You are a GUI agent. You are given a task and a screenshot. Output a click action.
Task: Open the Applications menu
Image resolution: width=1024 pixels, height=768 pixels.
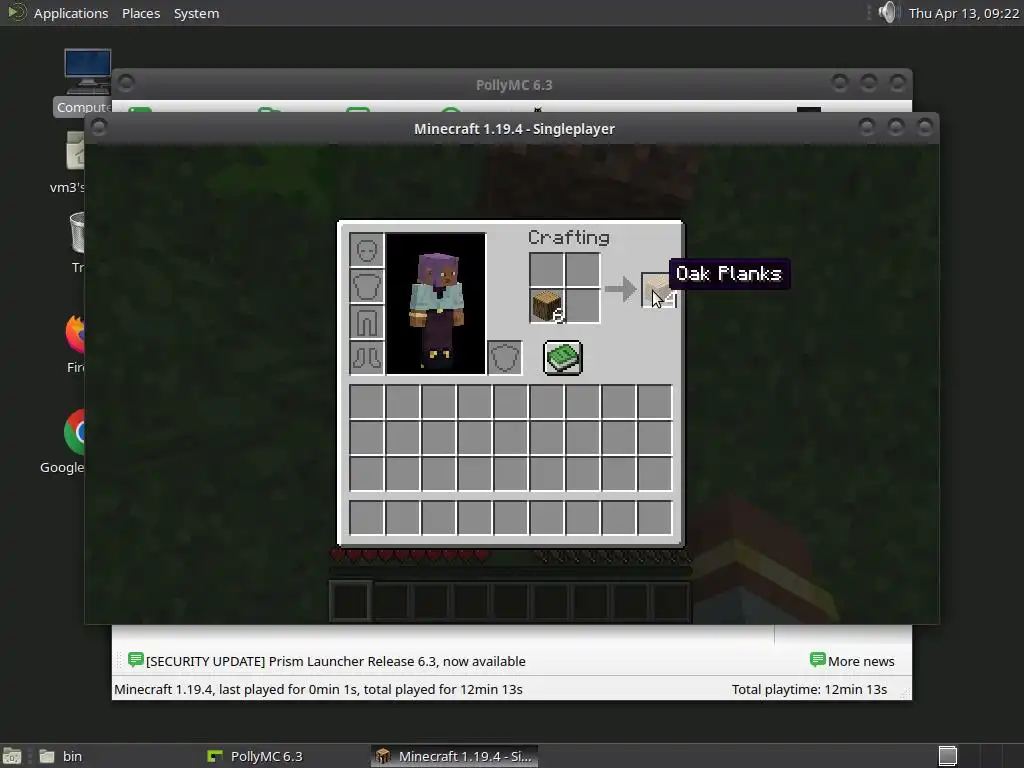coord(71,13)
